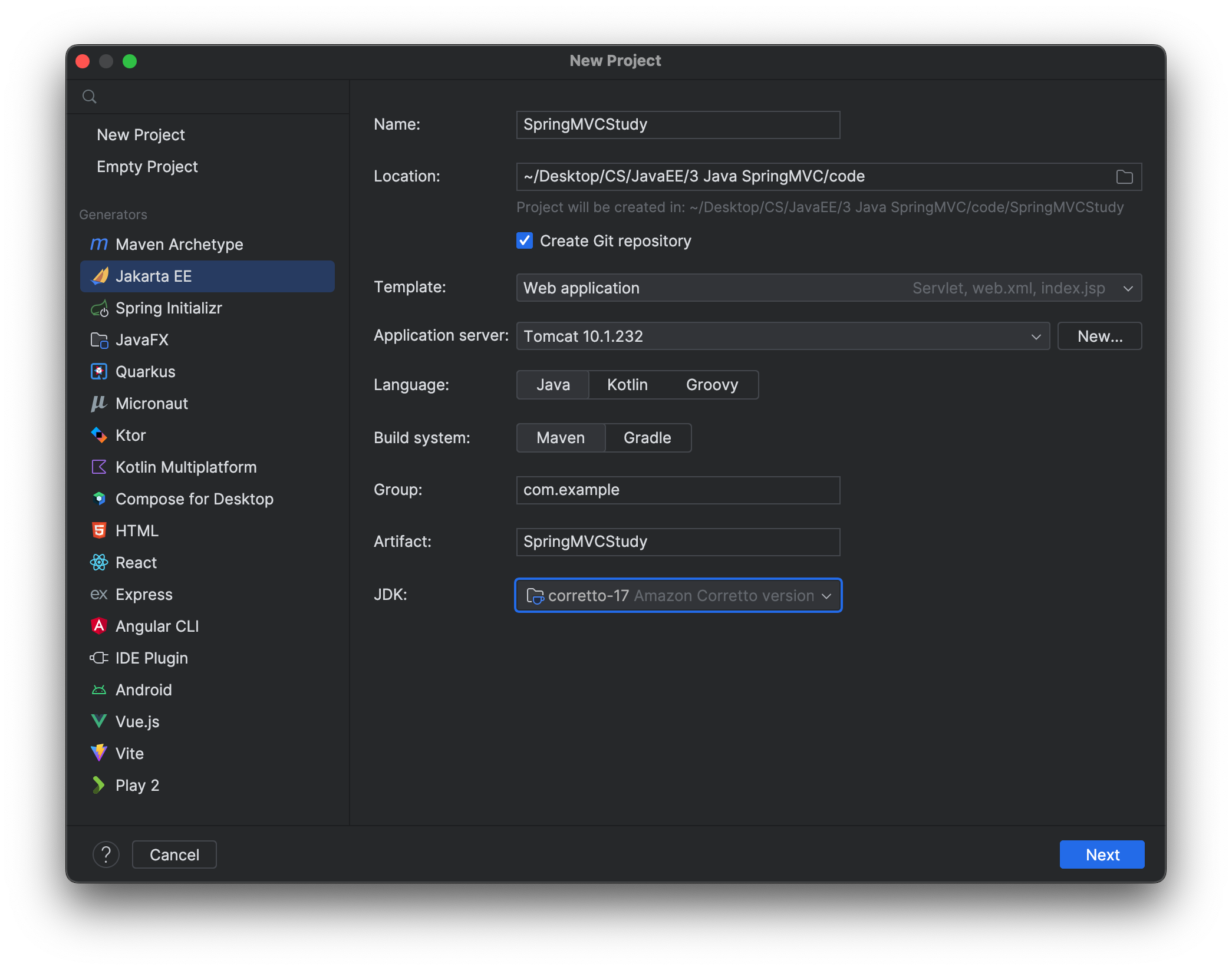Image resolution: width=1232 pixels, height=970 pixels.
Task: Open the Template dropdown
Action: coord(1128,288)
